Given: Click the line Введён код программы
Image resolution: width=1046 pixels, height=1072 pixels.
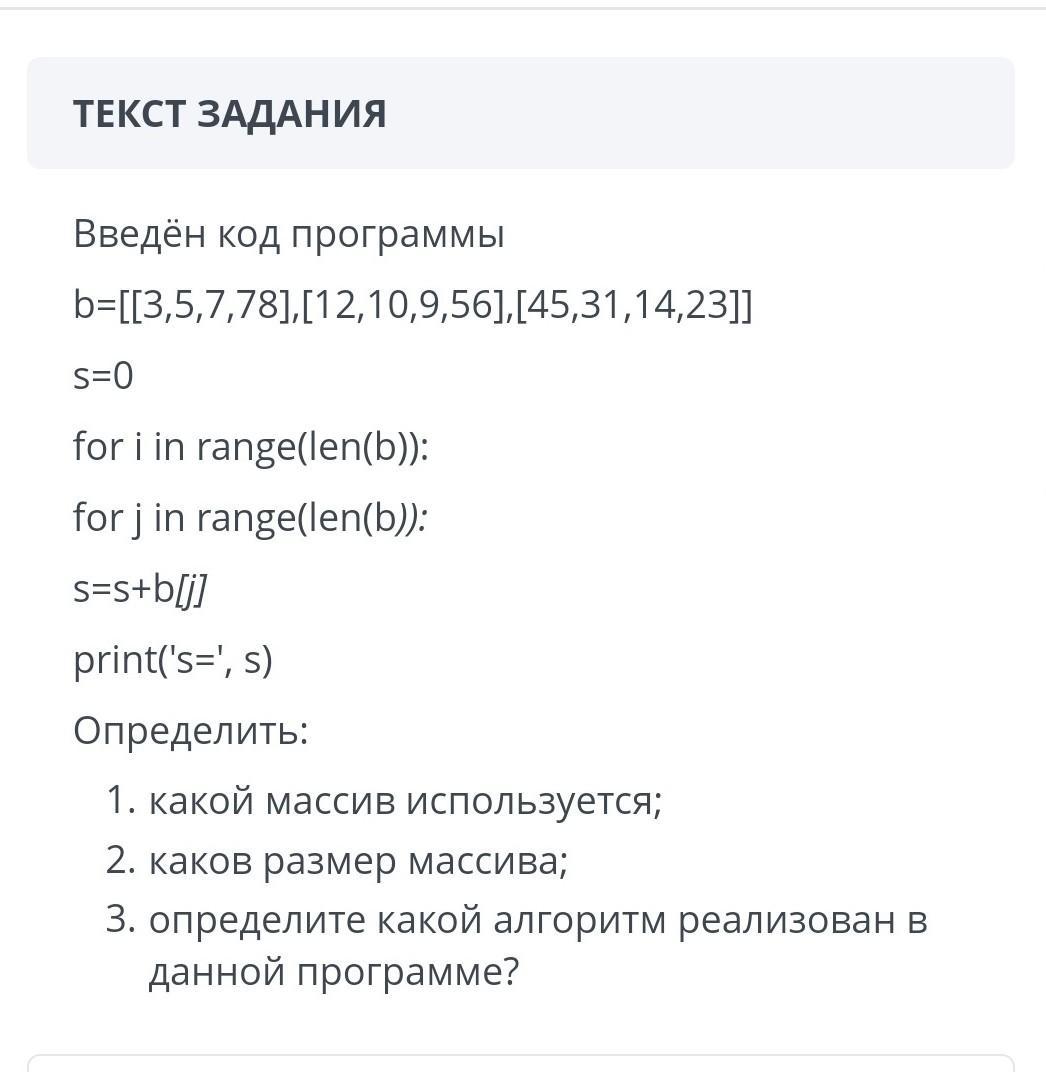Looking at the screenshot, I should pyautogui.click(x=289, y=234).
